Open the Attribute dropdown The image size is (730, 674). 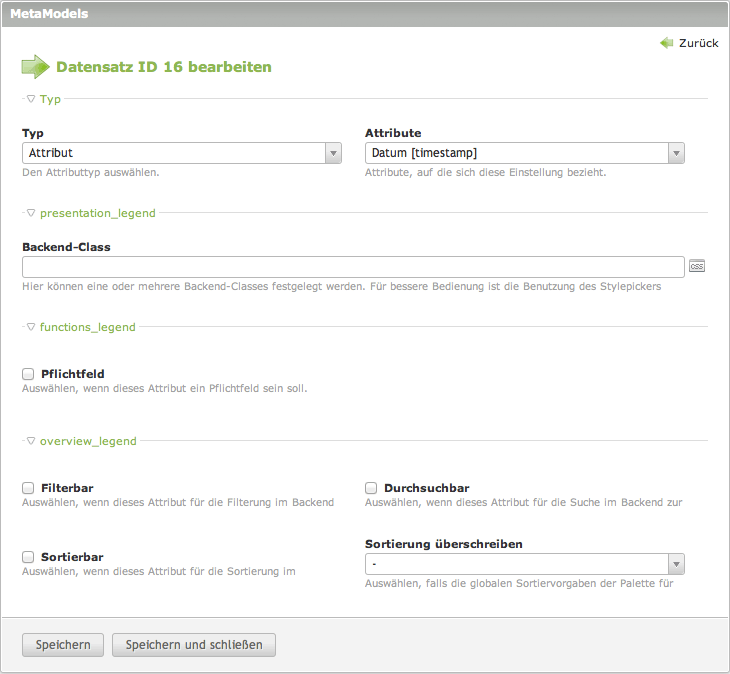[x=525, y=153]
